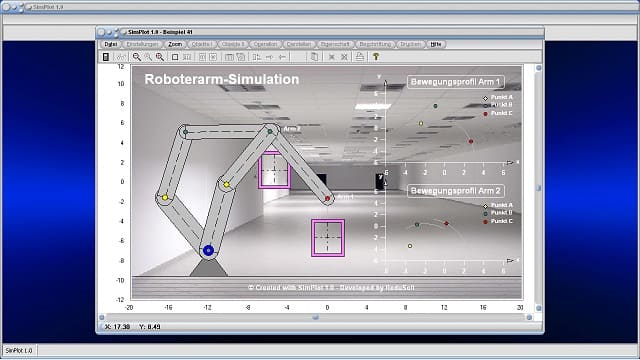Viewport: 640px width, 360px height.
Task: Open the Darstellen menu
Action: click(299, 44)
